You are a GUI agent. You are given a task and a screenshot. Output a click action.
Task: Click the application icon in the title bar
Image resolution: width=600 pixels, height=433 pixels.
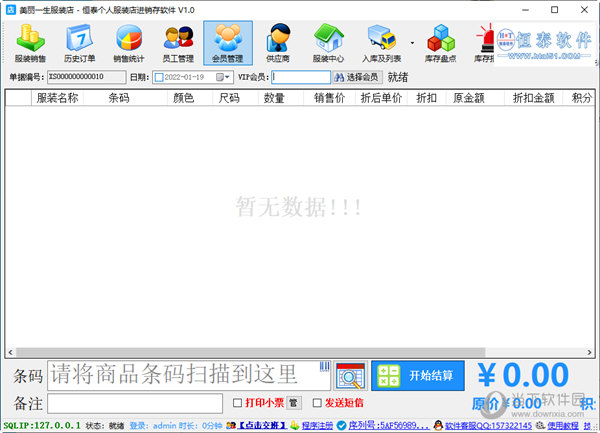pyautogui.click(x=11, y=10)
